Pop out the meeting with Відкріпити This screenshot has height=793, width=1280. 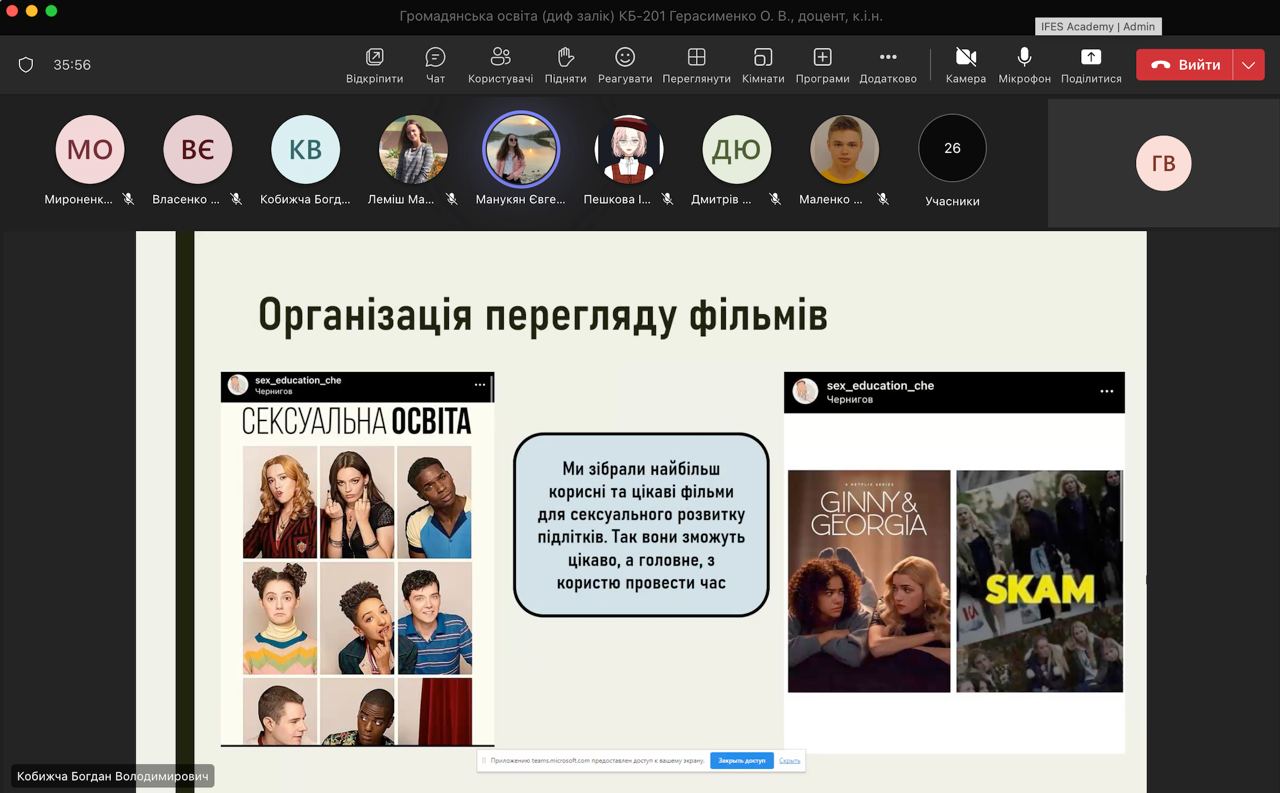375,65
